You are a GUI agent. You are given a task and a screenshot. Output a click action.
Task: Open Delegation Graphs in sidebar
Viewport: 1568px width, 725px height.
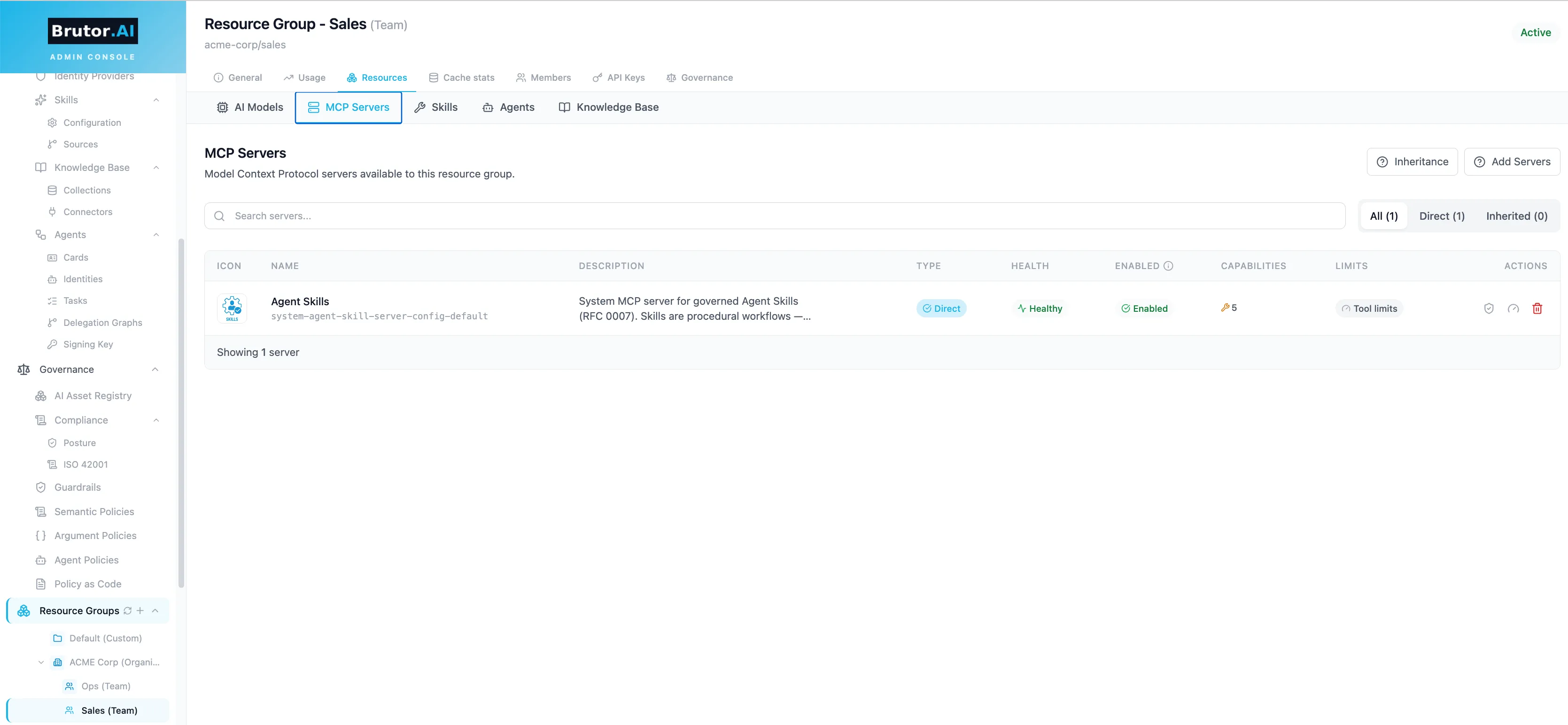(x=102, y=323)
